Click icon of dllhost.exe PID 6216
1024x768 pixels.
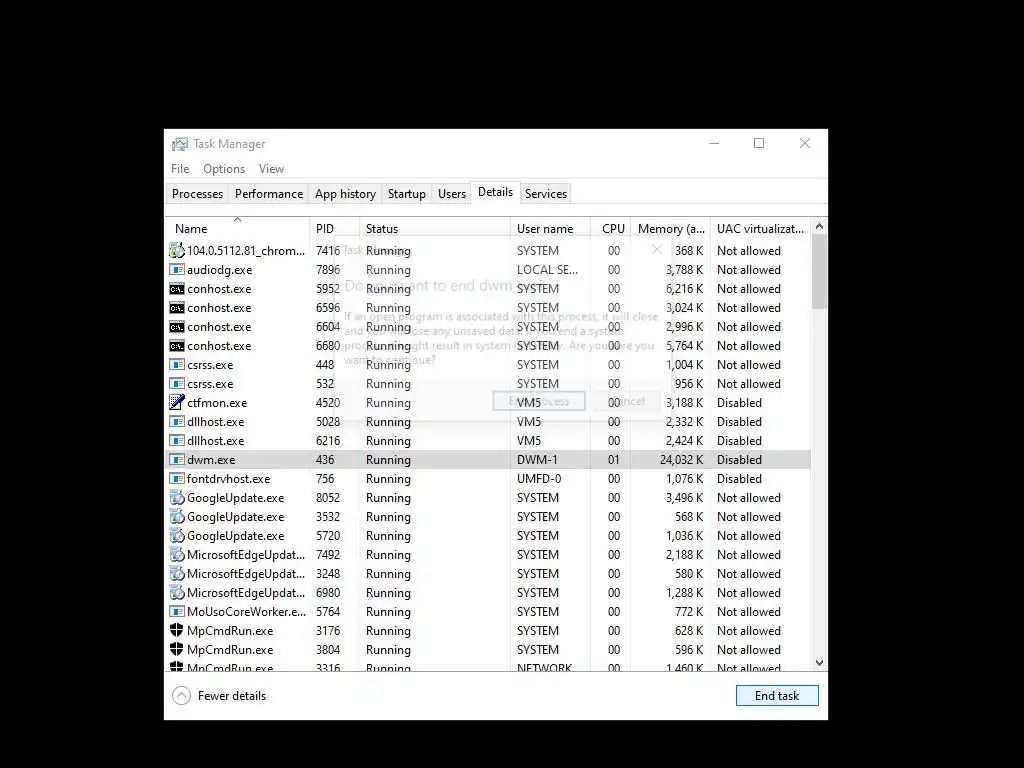coord(176,440)
